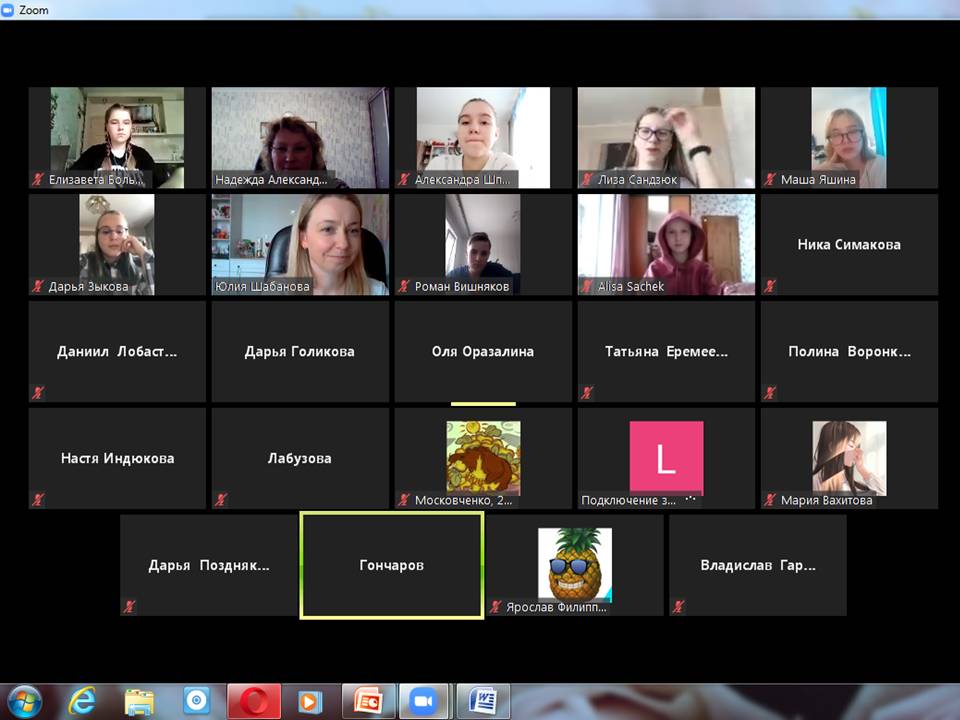The height and width of the screenshot is (720, 960).
Task: Open Microsoft Word from the taskbar
Action: pos(483,701)
